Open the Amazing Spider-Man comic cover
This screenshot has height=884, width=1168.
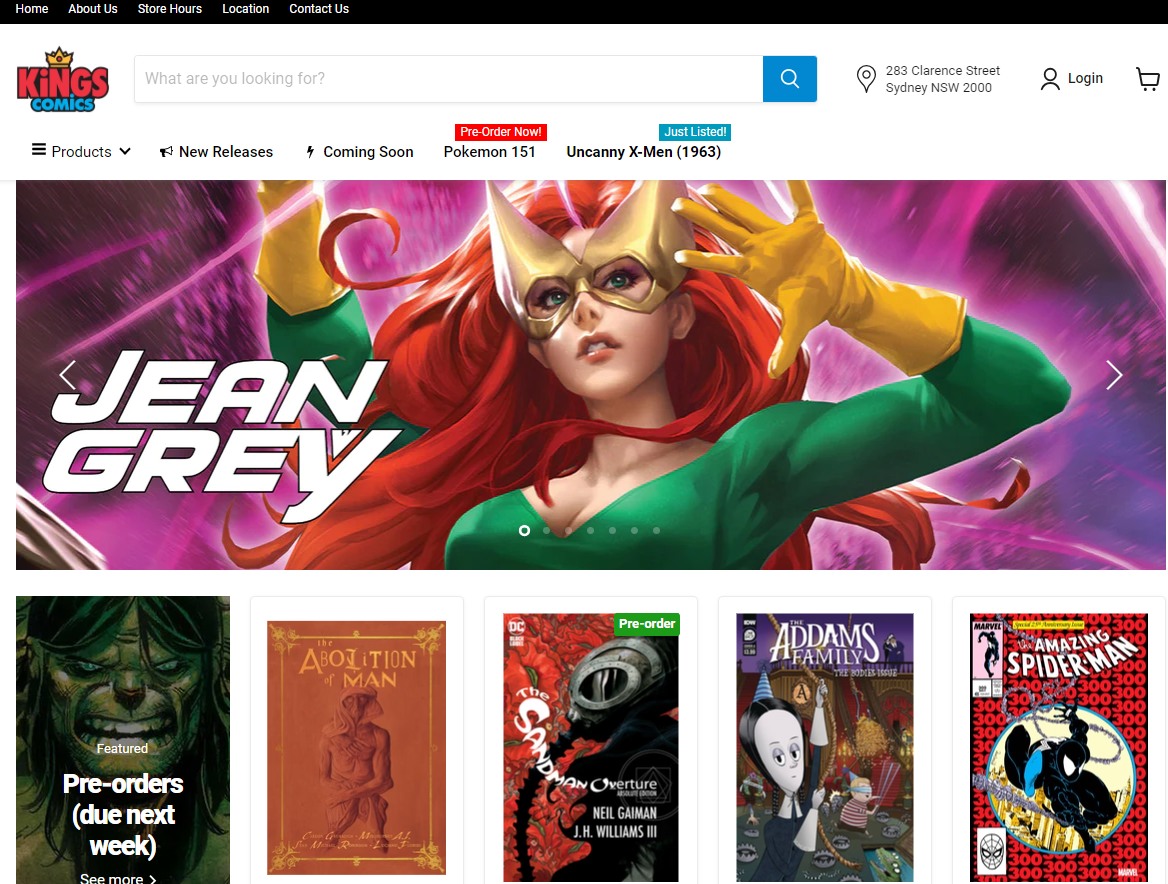pos(1058,748)
